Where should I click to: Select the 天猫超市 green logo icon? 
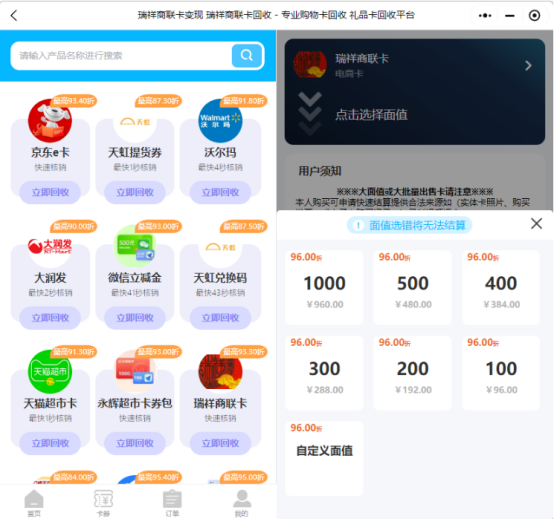point(50,372)
